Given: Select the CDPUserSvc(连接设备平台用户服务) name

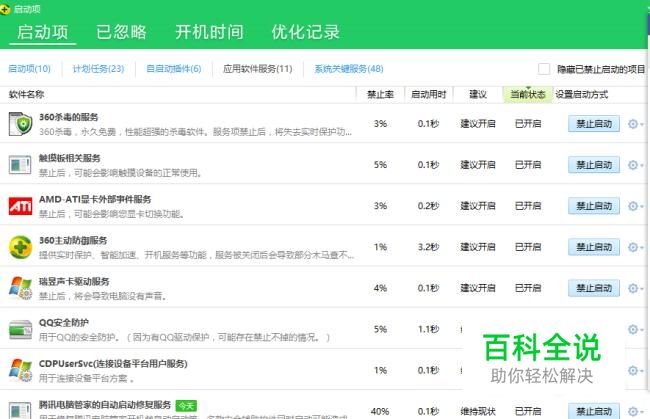Looking at the screenshot, I should (x=113, y=363).
